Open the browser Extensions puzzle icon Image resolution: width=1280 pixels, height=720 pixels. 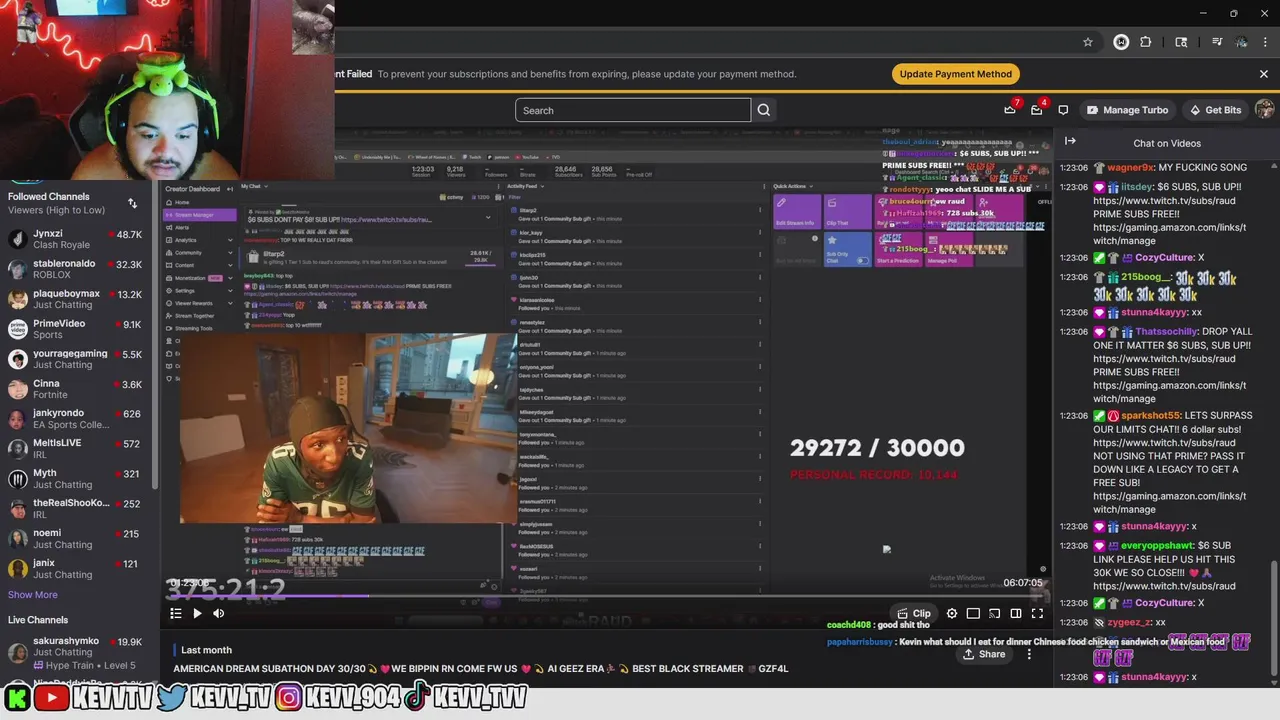click(x=1146, y=42)
